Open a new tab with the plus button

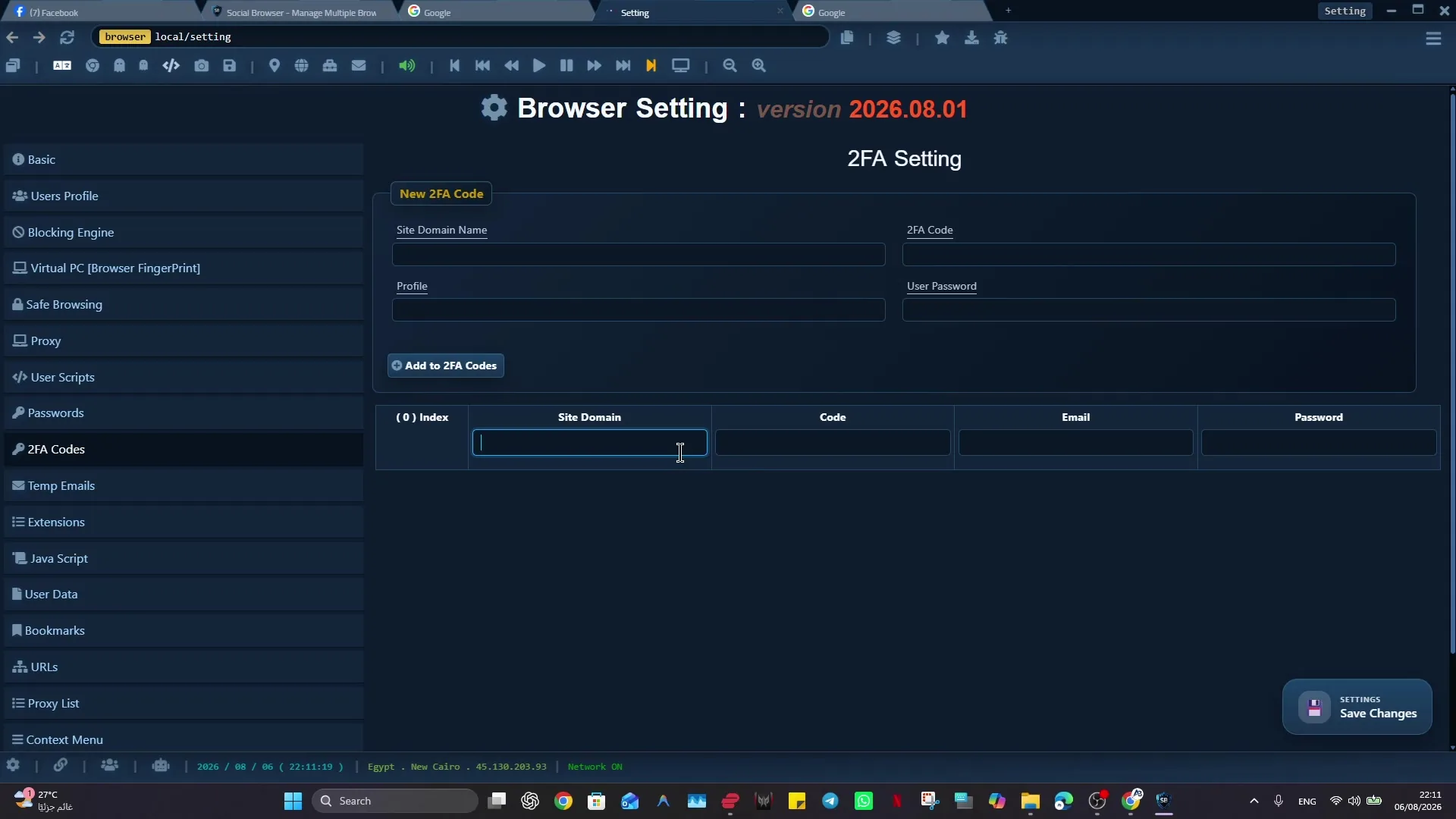1008,11
